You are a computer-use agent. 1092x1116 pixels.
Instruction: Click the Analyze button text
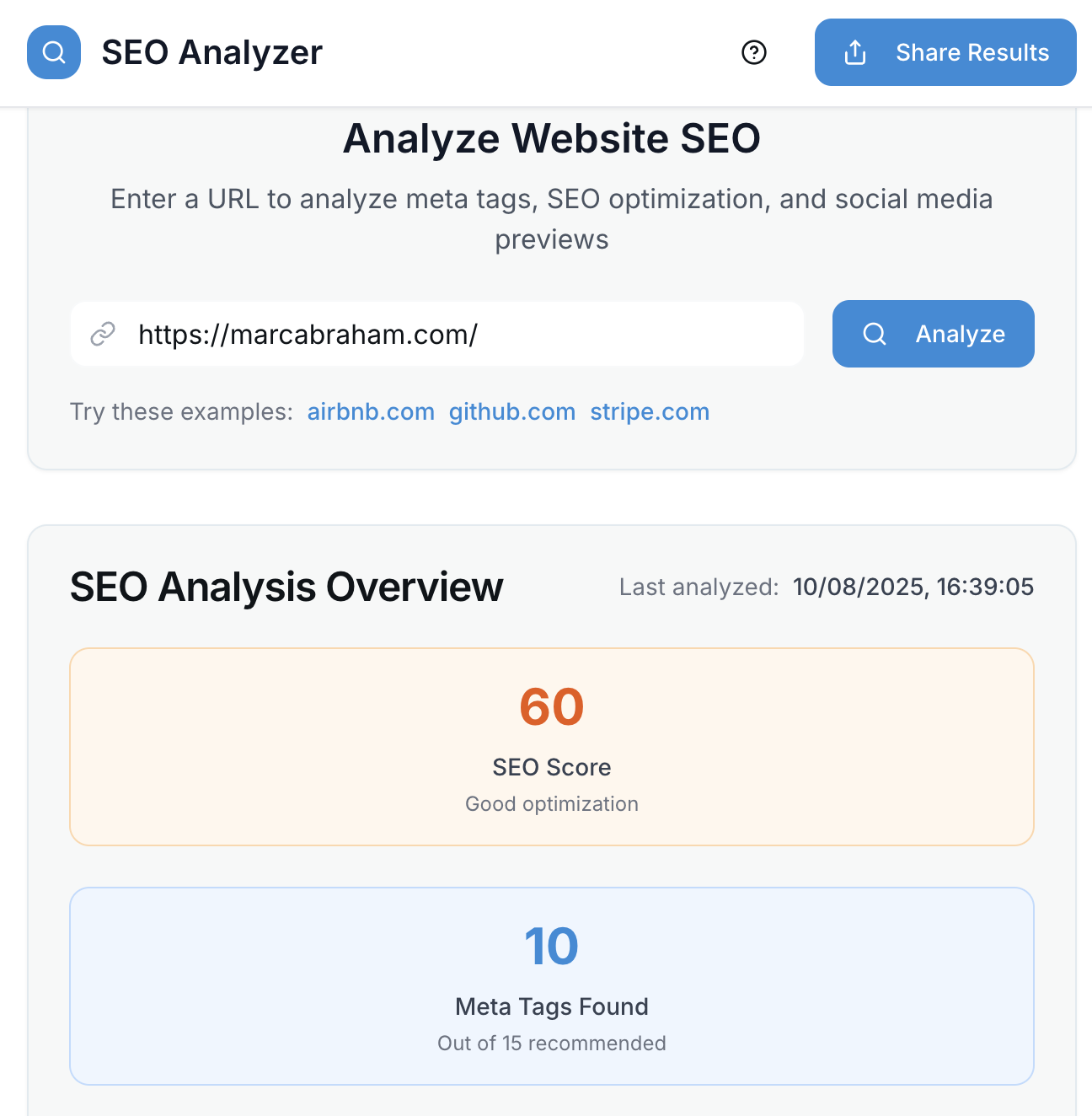click(x=960, y=334)
